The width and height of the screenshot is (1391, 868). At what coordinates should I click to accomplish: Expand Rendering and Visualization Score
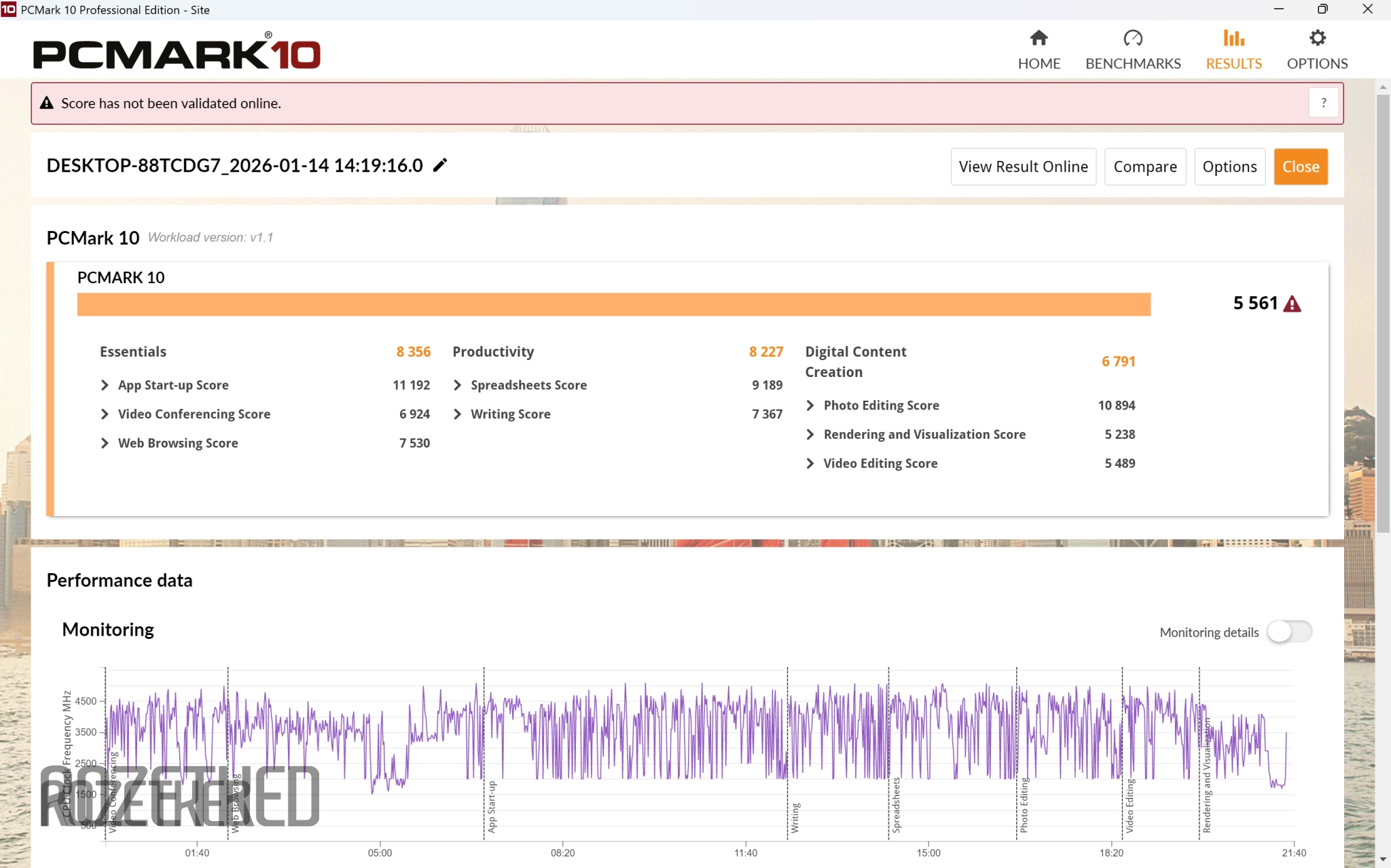(x=810, y=435)
